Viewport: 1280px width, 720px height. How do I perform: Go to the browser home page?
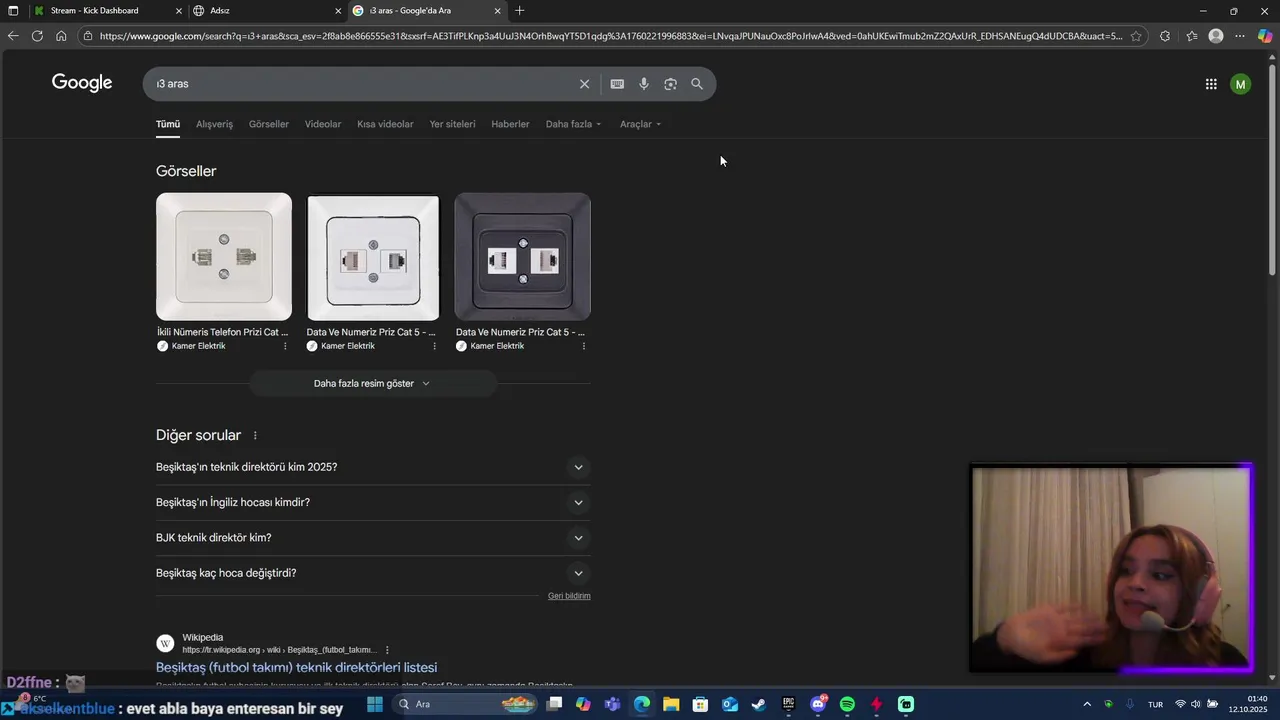[61, 36]
